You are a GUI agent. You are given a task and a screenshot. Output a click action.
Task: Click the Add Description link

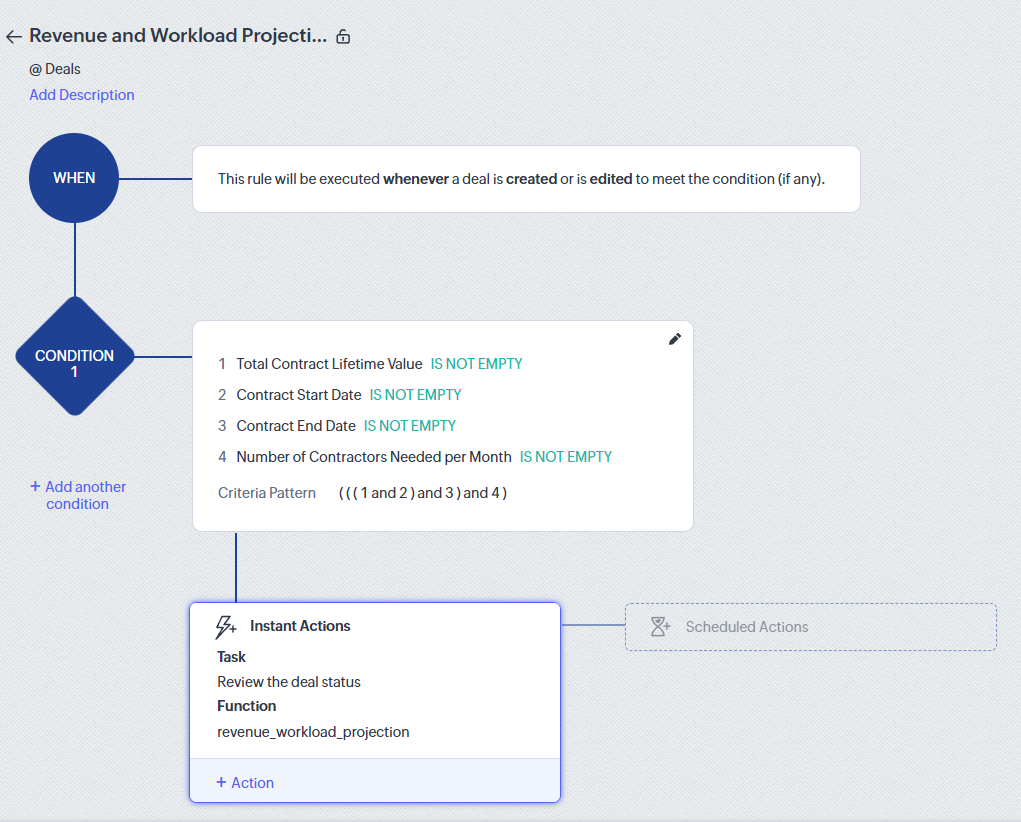pos(82,95)
